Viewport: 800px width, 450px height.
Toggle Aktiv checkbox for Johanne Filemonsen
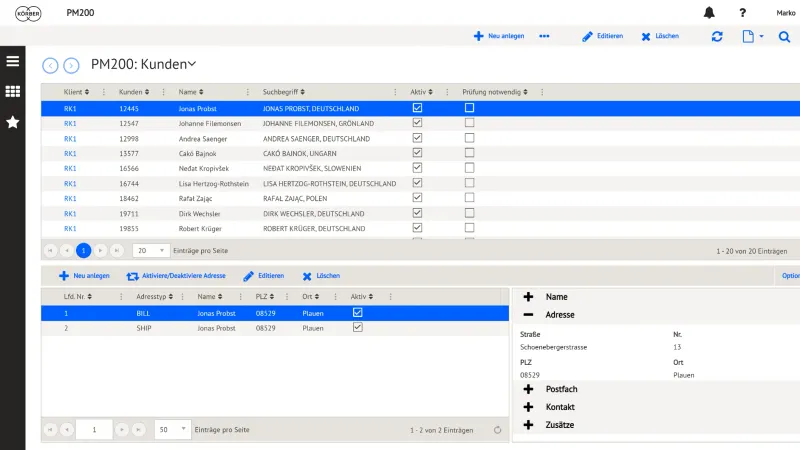click(x=417, y=123)
